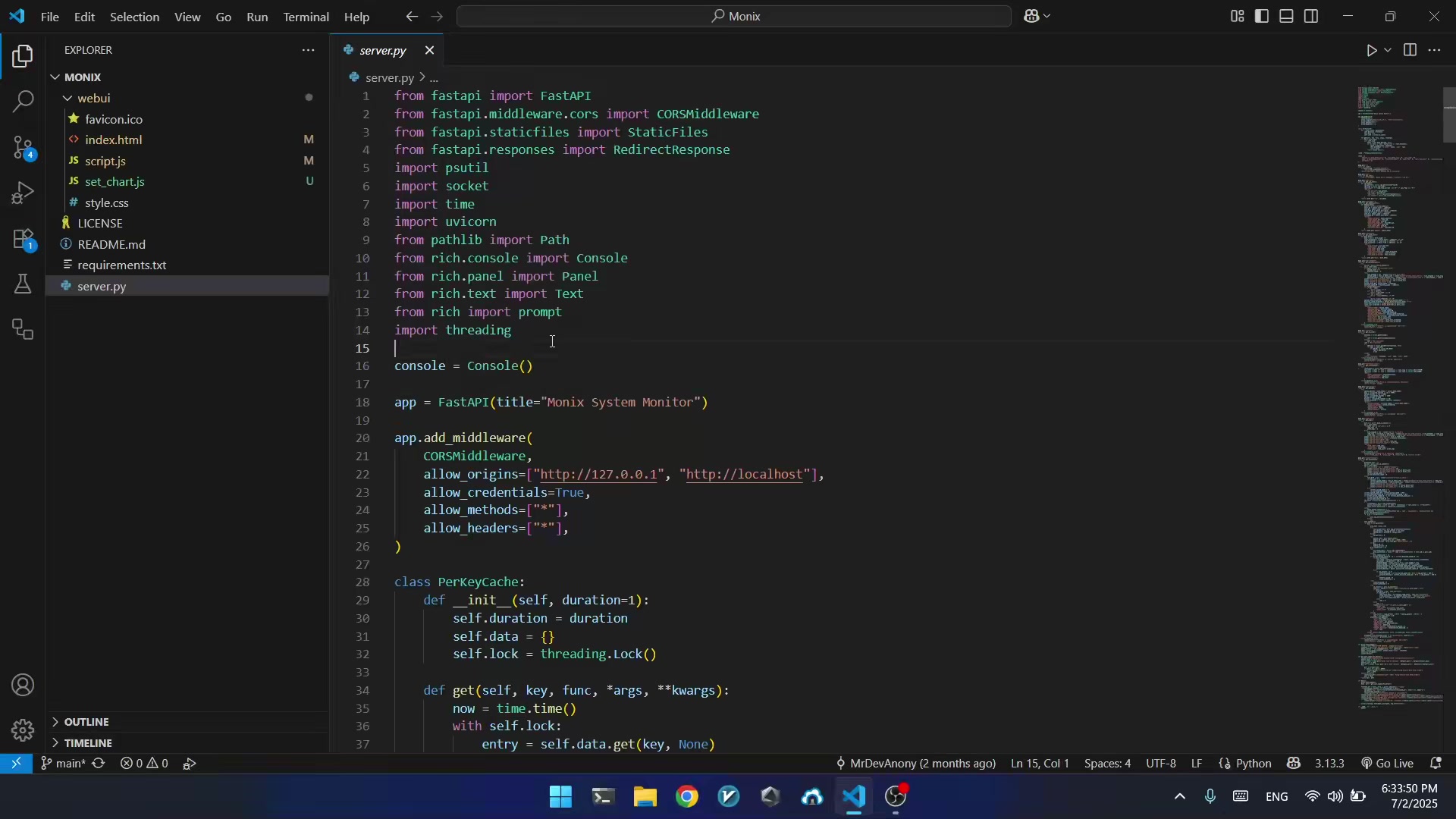Open Run and Debug view
This screenshot has height=819, width=1456.
point(23,193)
